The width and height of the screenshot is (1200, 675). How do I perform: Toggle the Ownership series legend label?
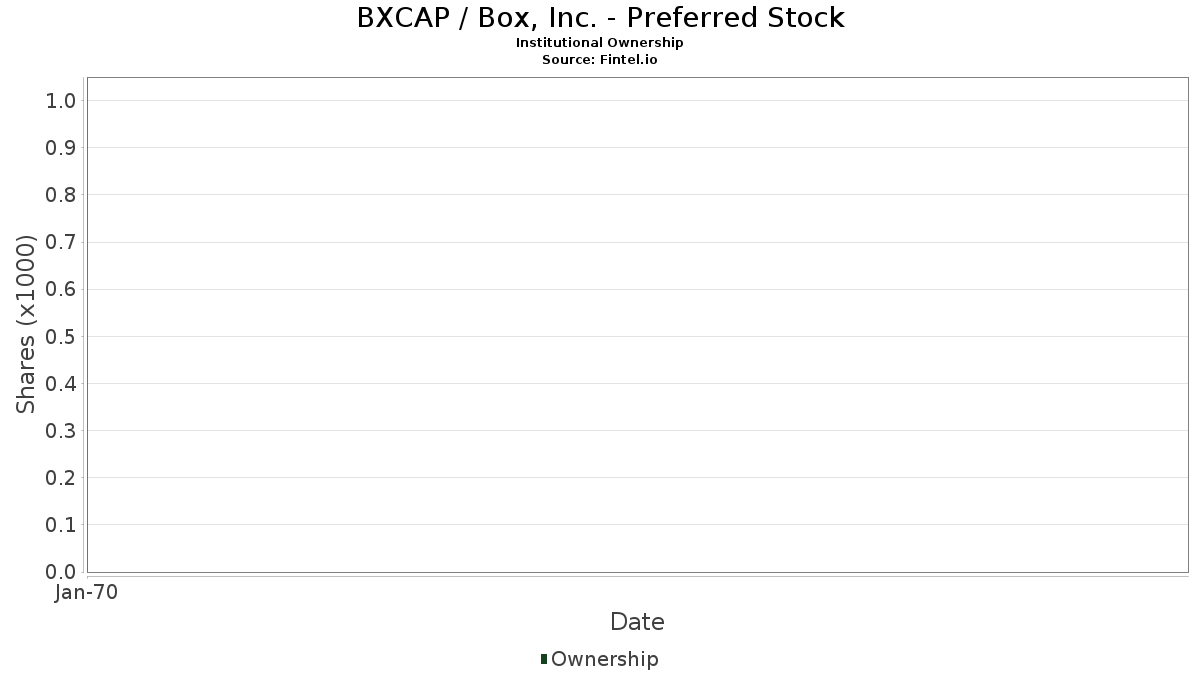tap(604, 659)
